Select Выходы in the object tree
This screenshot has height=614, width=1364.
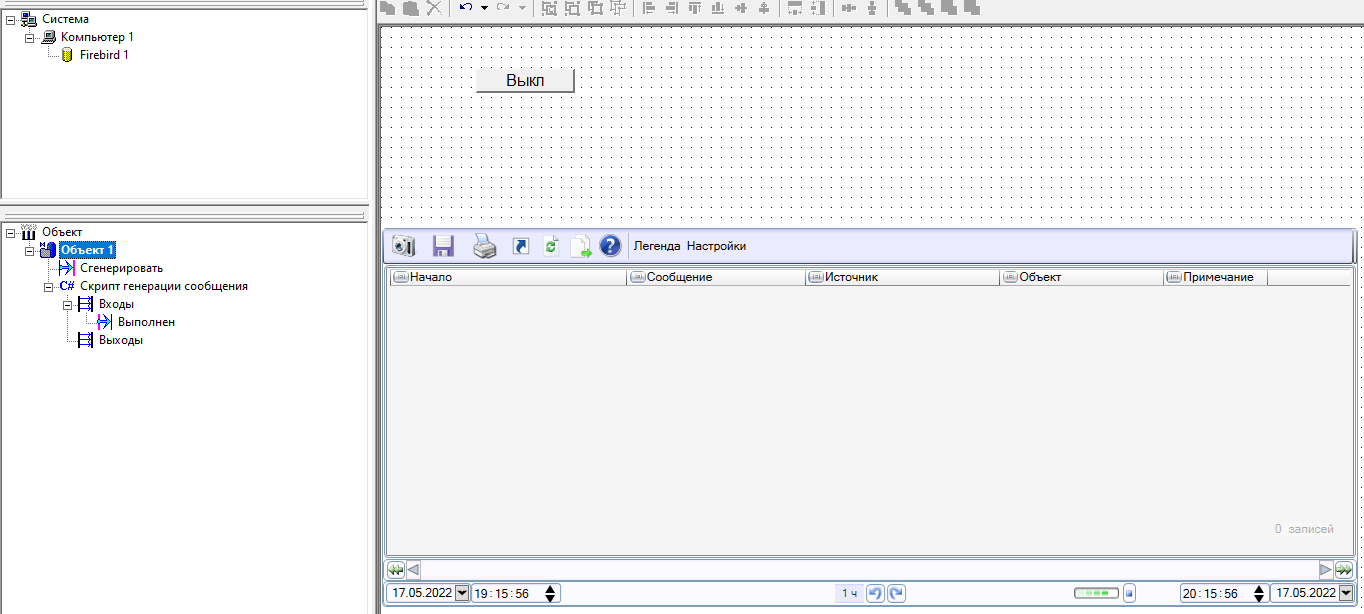coord(121,340)
